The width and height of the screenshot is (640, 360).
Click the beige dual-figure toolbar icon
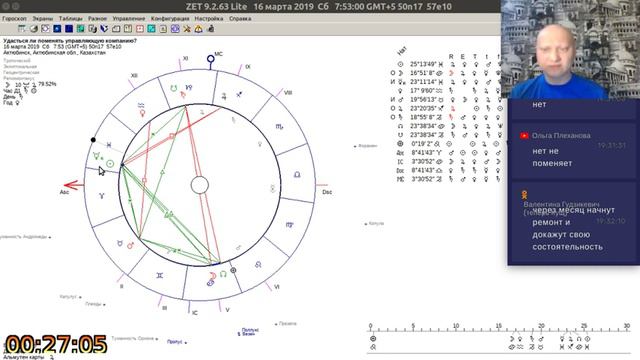click(x=128, y=29)
